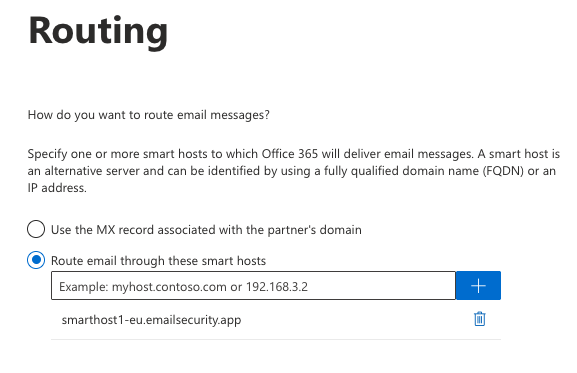Click the "Route email through these smart hosts" label
Screen dimensions: 577x373
158,261
